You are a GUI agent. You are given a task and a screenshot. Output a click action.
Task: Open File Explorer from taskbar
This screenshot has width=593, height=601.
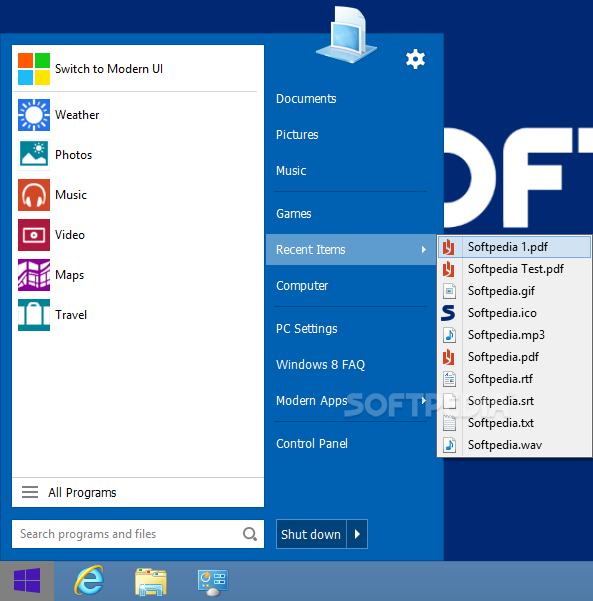pyautogui.click(x=151, y=582)
